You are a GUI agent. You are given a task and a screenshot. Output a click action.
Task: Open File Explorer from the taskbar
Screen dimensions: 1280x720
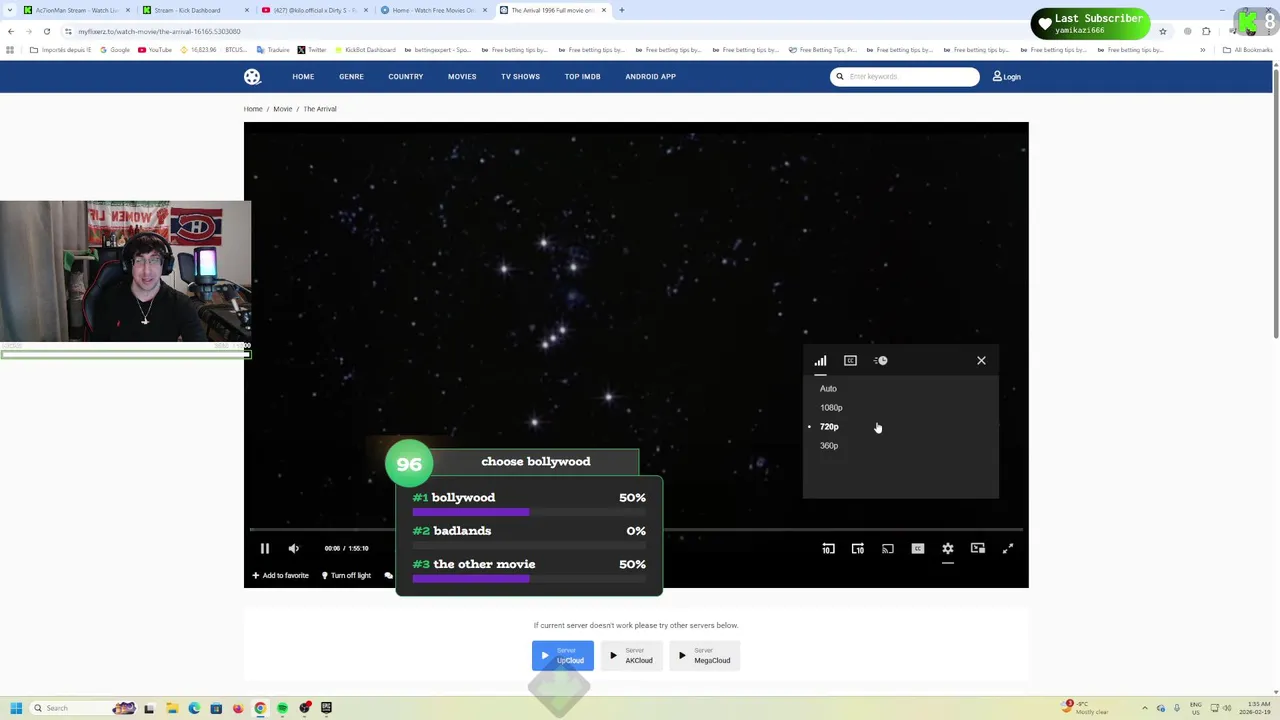coord(171,708)
